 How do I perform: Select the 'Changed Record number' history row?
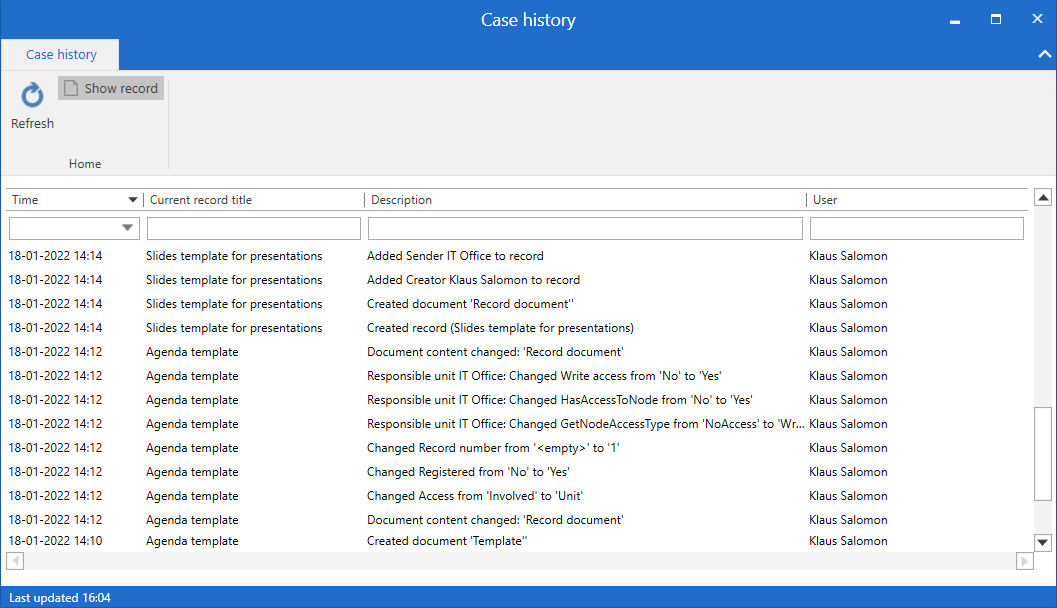coord(493,448)
